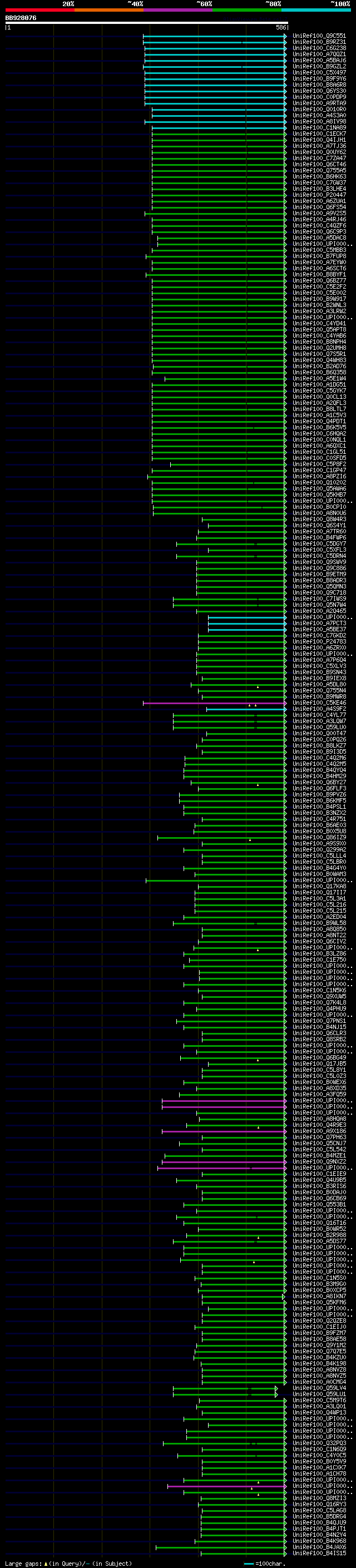Click the purple ~60% identity legend segment
This screenshot has width=356, height=1568.
(x=179, y=10)
